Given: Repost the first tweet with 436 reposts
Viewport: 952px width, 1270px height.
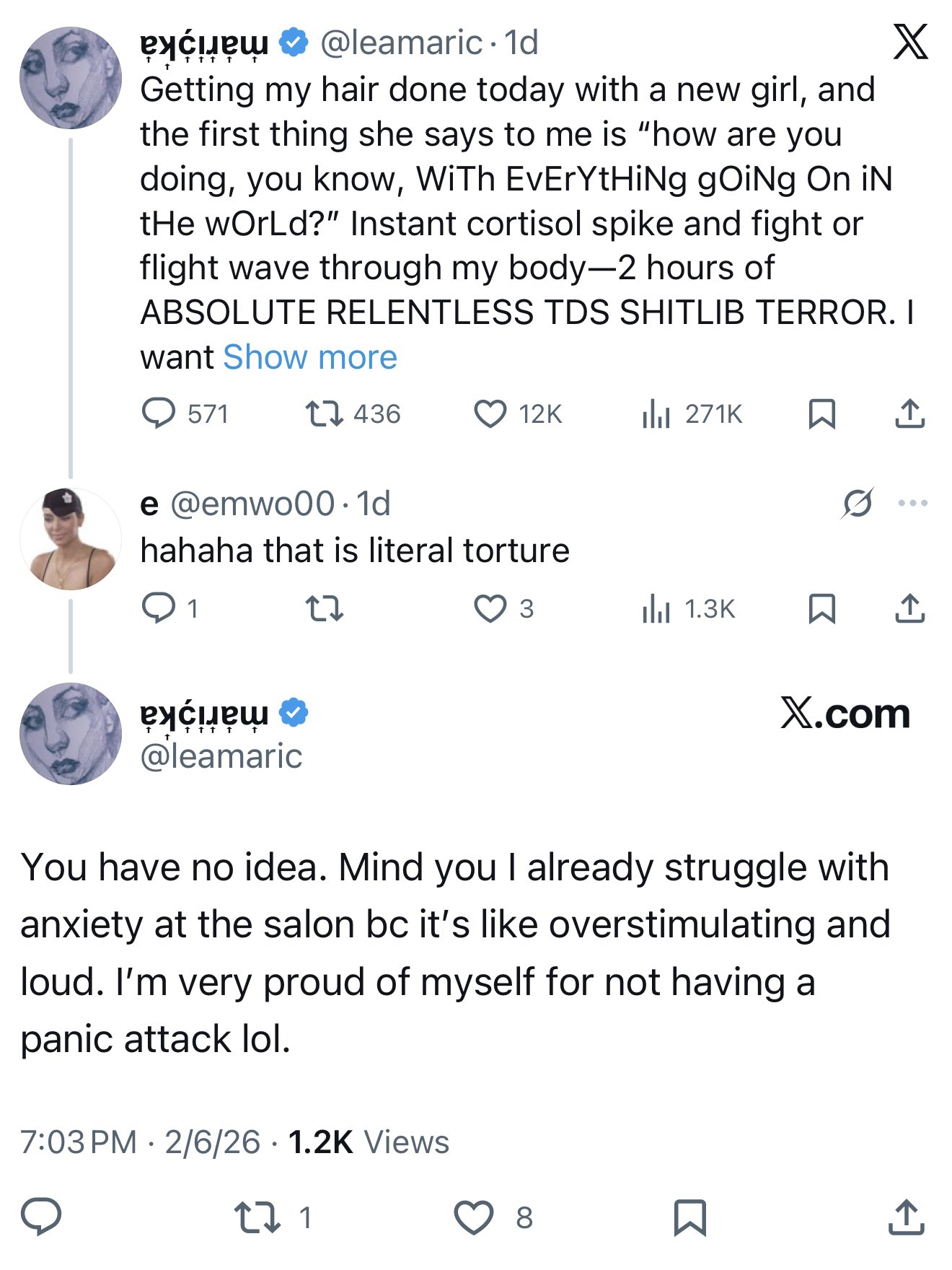Looking at the screenshot, I should tap(325, 414).
